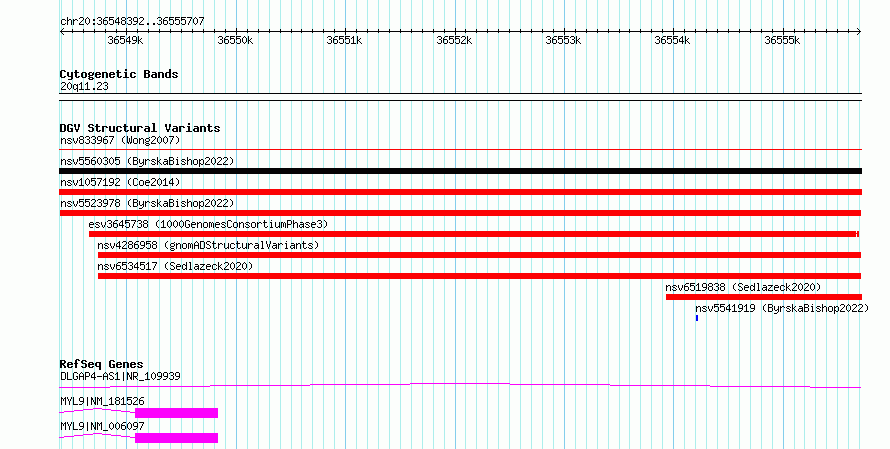Click the thin red nsv833967 variant line
The width and height of the screenshot is (890, 449).
pos(460,150)
